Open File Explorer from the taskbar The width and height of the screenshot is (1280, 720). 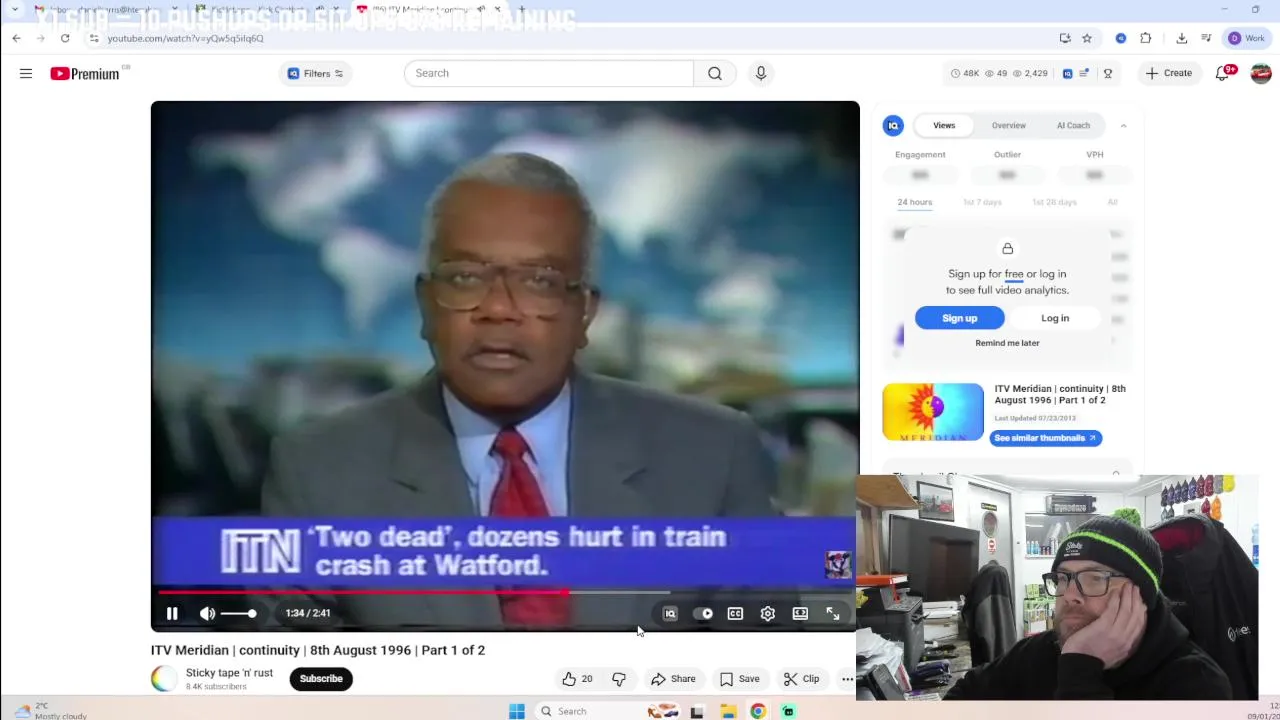pyautogui.click(x=728, y=711)
